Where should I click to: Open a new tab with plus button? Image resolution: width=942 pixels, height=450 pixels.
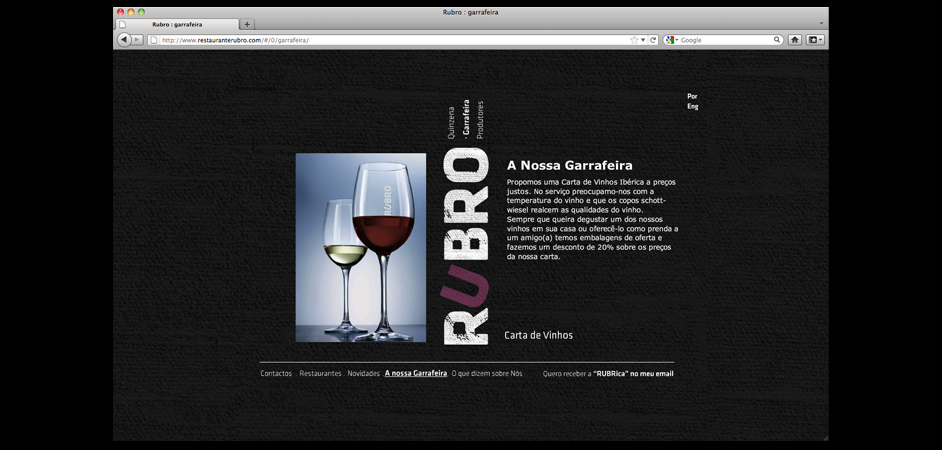pyautogui.click(x=247, y=24)
